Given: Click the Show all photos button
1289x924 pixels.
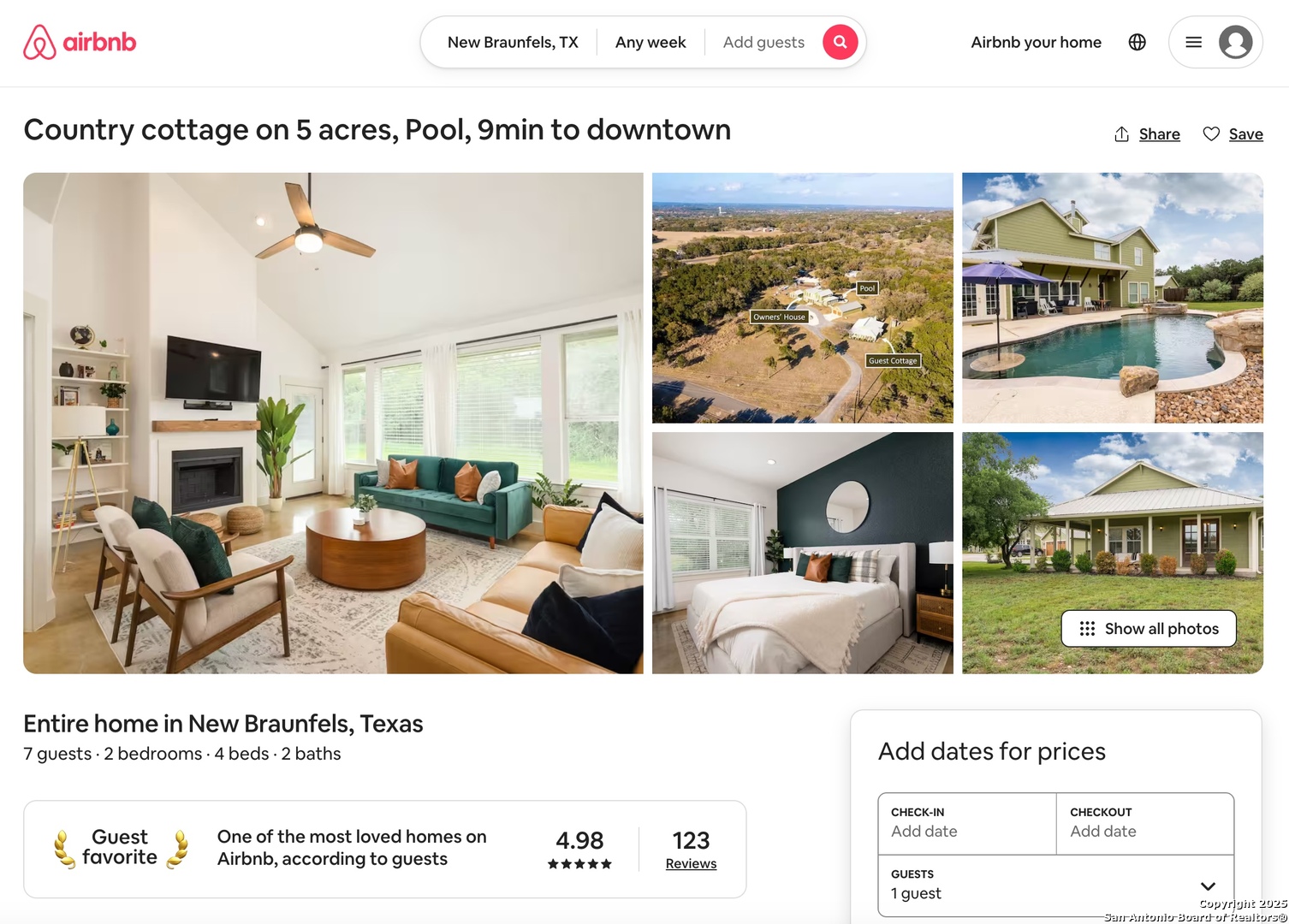Looking at the screenshot, I should (1149, 629).
